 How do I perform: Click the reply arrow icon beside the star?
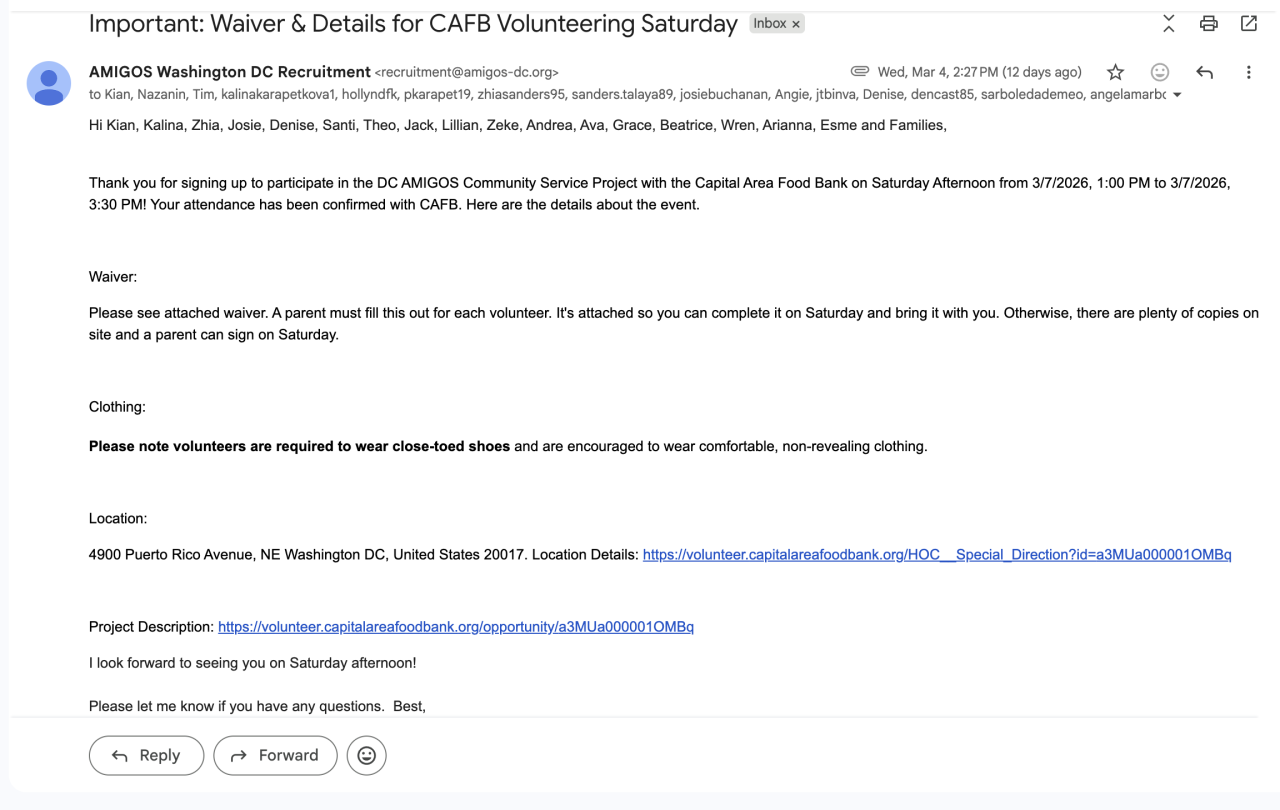tap(1205, 72)
